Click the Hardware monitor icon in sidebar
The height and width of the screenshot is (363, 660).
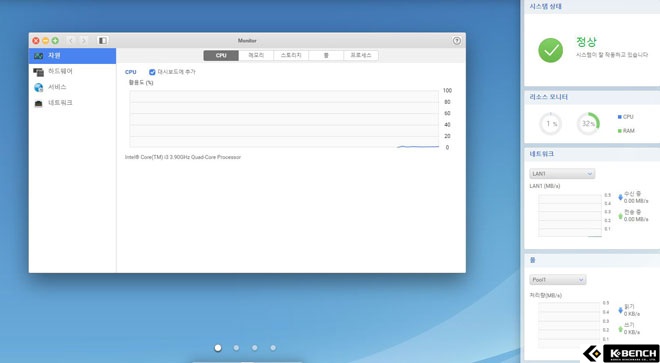39,72
